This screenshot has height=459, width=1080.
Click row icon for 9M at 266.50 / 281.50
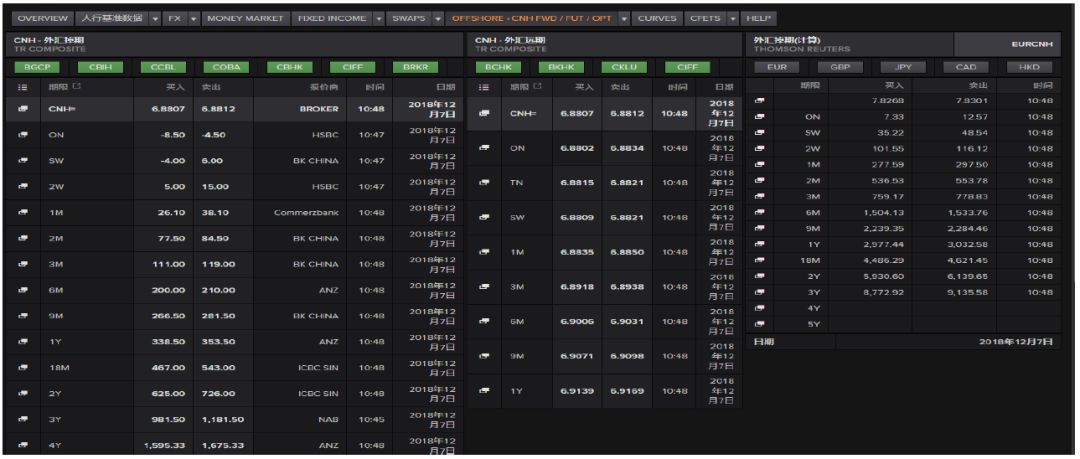pyautogui.click(x=23, y=316)
